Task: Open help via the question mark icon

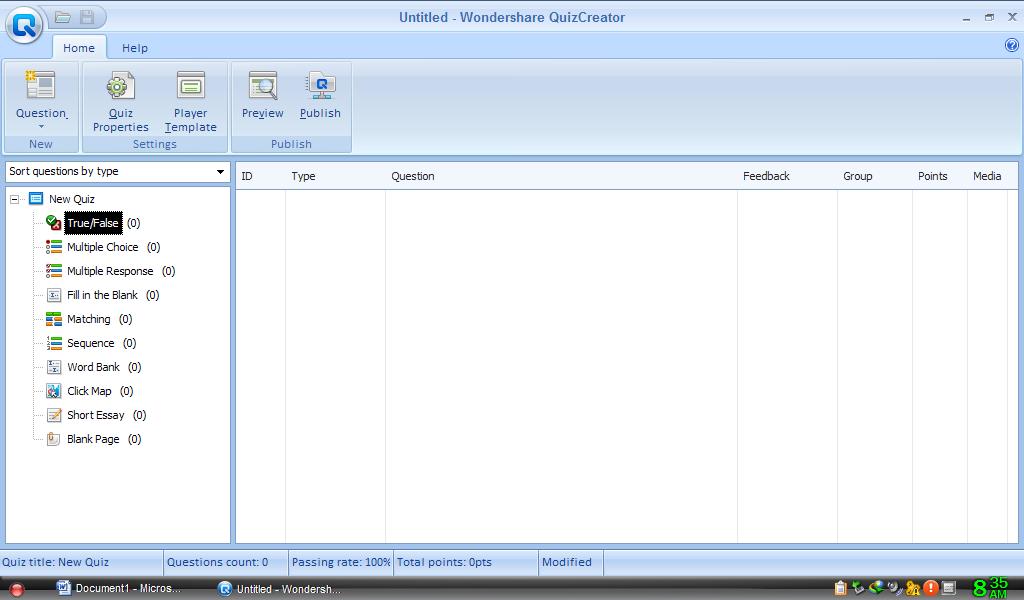Action: tap(1012, 45)
